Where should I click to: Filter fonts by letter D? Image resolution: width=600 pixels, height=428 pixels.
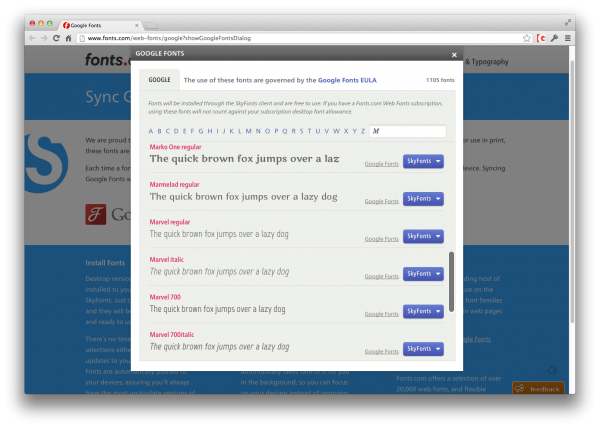point(176,131)
